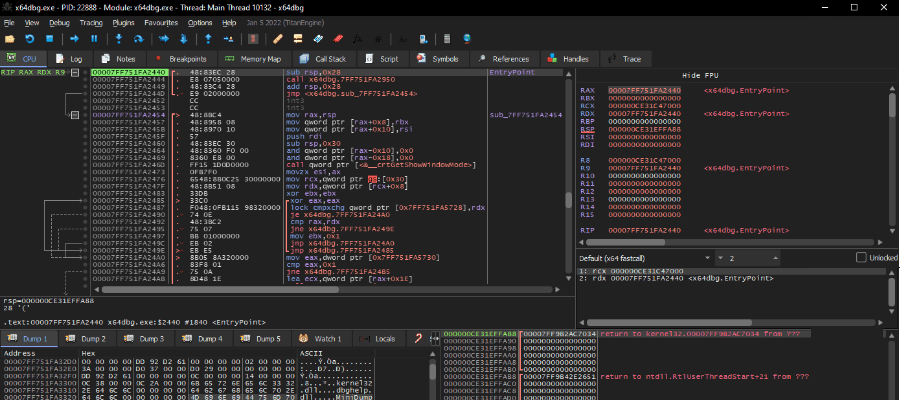Switch to the References tab
The image size is (900, 400).
click(x=505, y=59)
